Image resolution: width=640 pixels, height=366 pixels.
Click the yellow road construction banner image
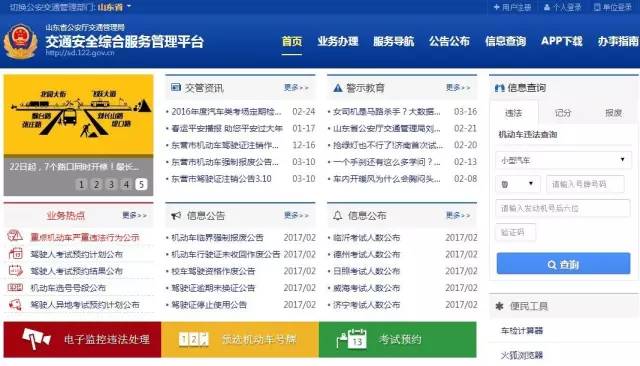[78, 114]
